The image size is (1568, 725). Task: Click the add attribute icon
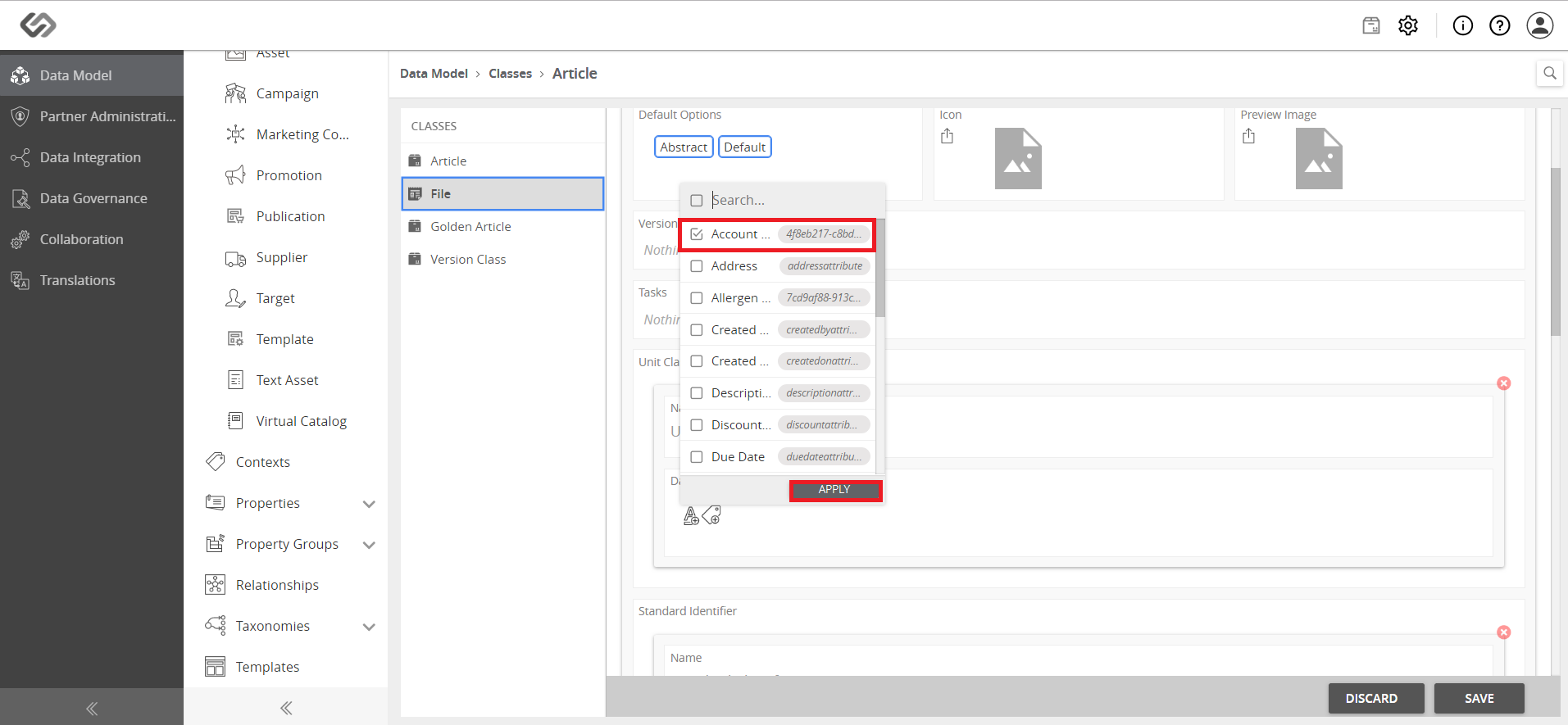click(691, 515)
